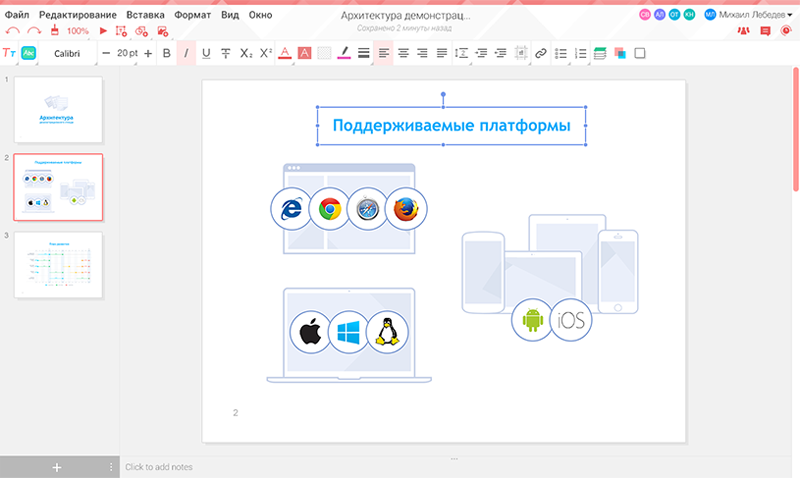Justify the text
The image size is (800, 478).
442,53
